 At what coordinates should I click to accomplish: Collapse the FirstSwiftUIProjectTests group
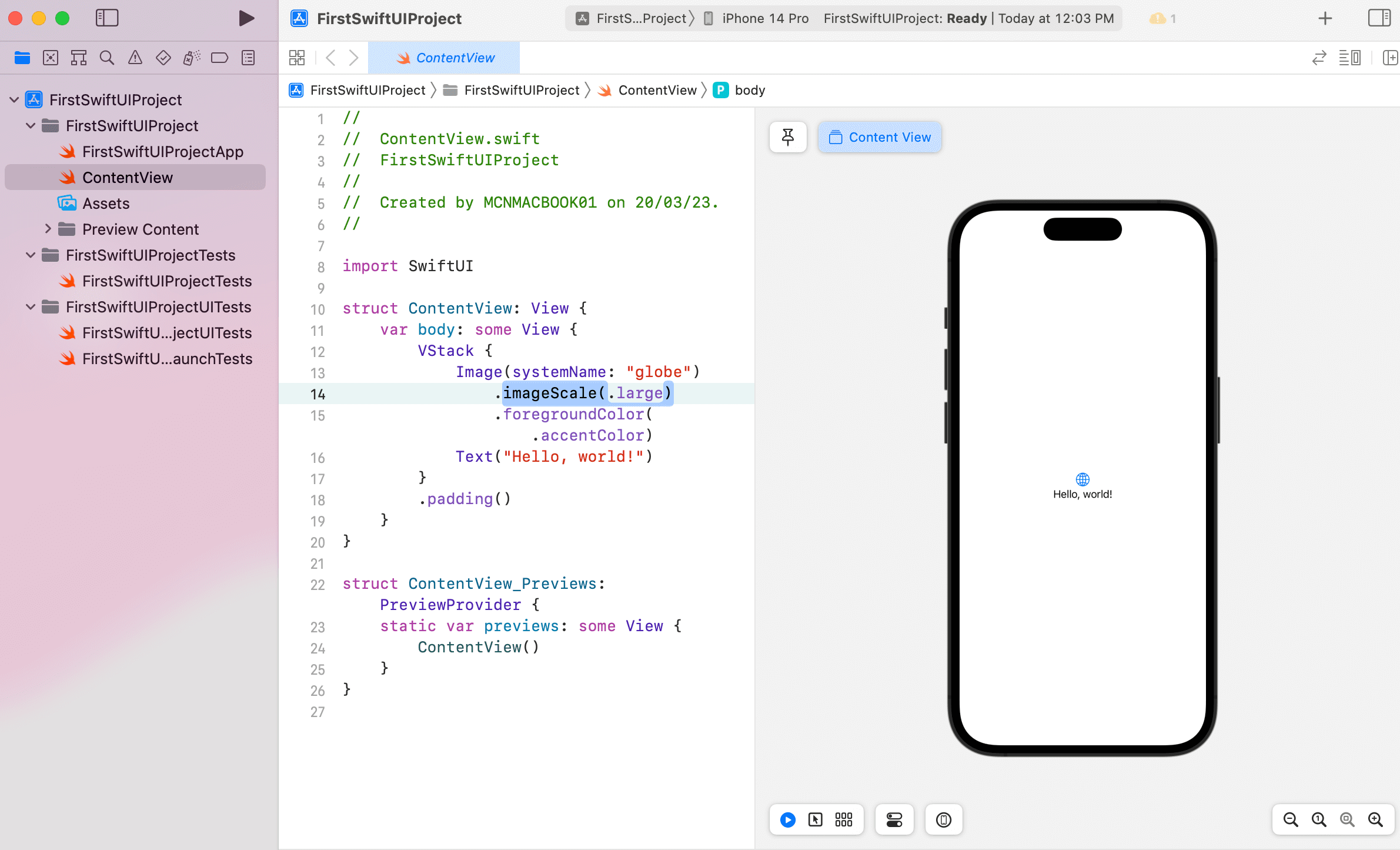31,255
